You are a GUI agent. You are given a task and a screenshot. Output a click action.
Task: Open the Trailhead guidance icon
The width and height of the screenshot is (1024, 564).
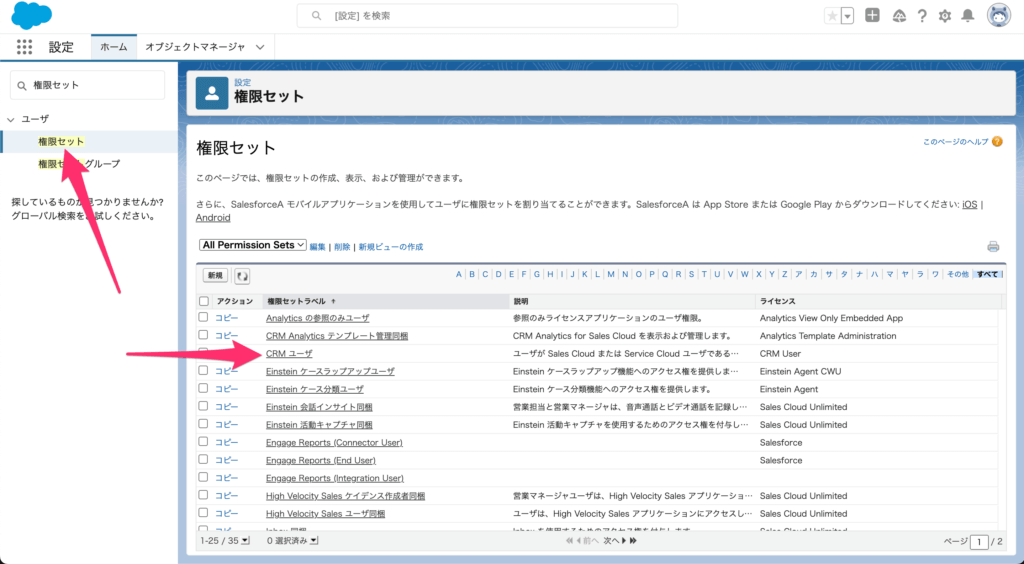[x=899, y=16]
